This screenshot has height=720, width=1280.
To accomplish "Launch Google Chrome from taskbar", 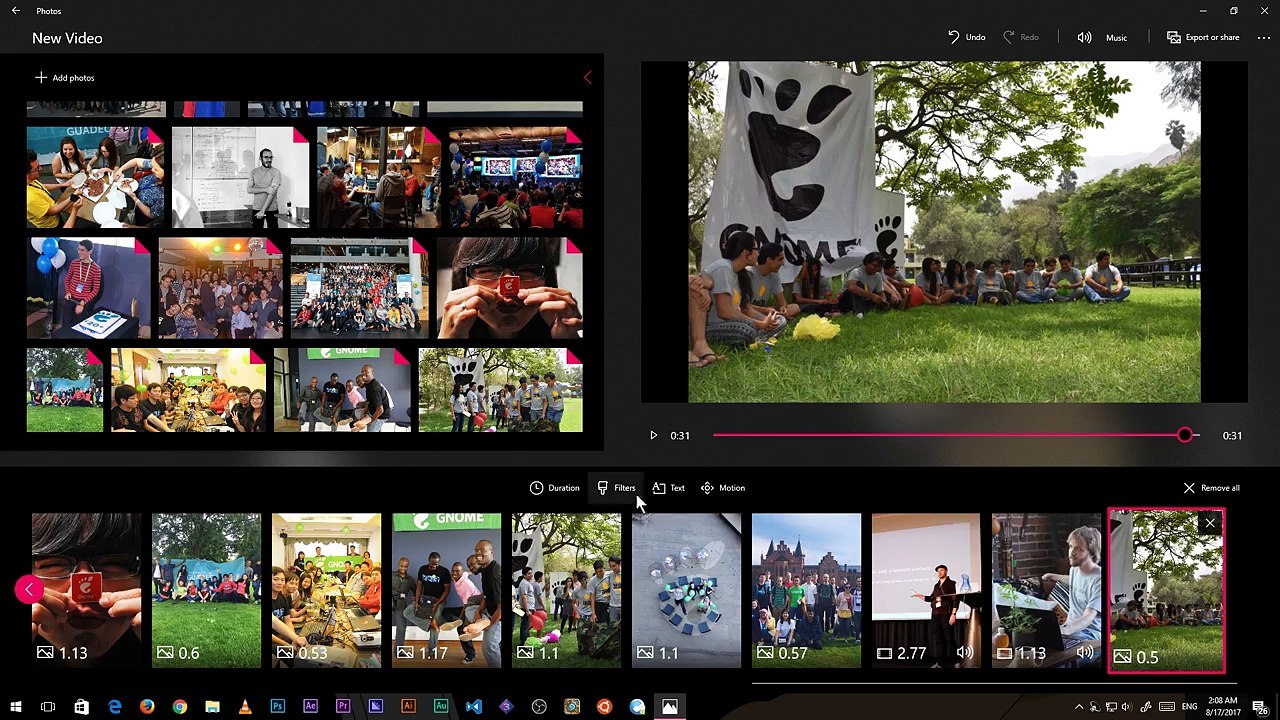I will coord(179,707).
